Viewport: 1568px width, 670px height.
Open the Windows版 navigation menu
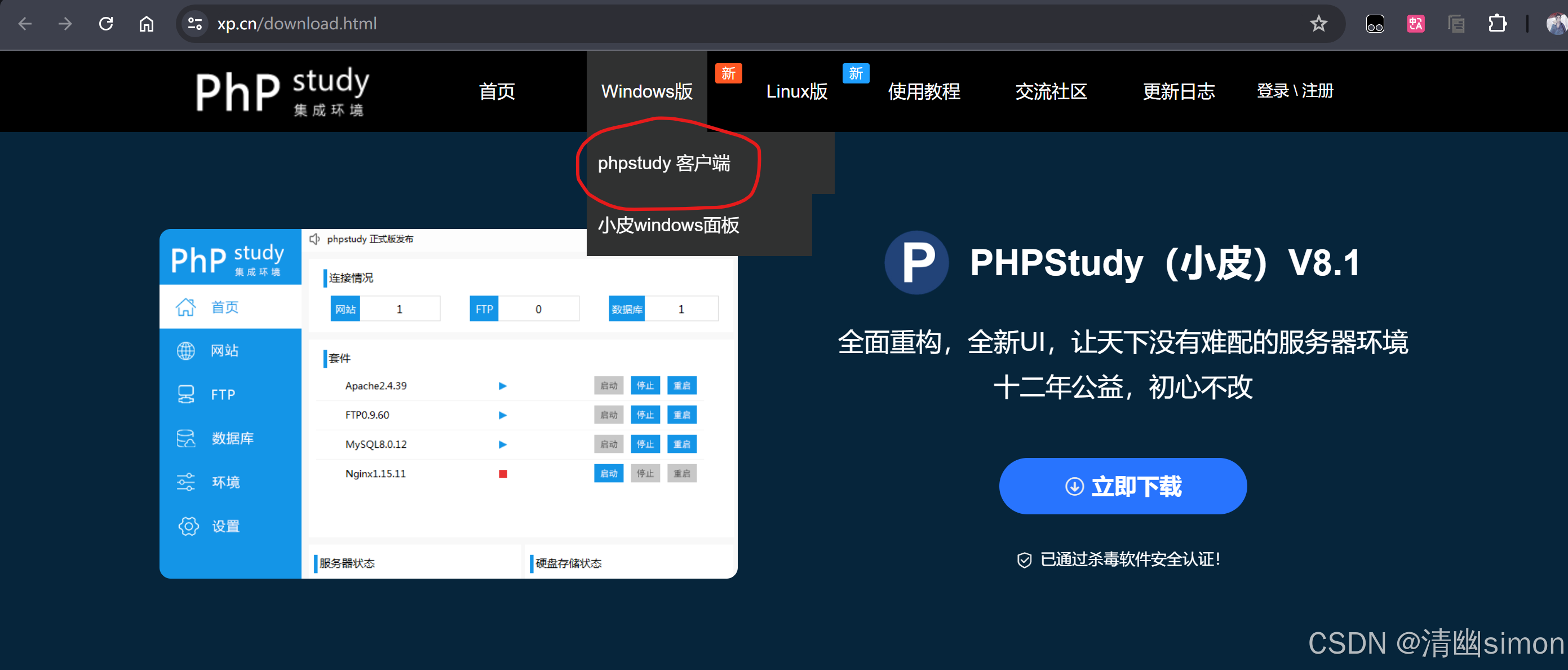click(x=646, y=91)
